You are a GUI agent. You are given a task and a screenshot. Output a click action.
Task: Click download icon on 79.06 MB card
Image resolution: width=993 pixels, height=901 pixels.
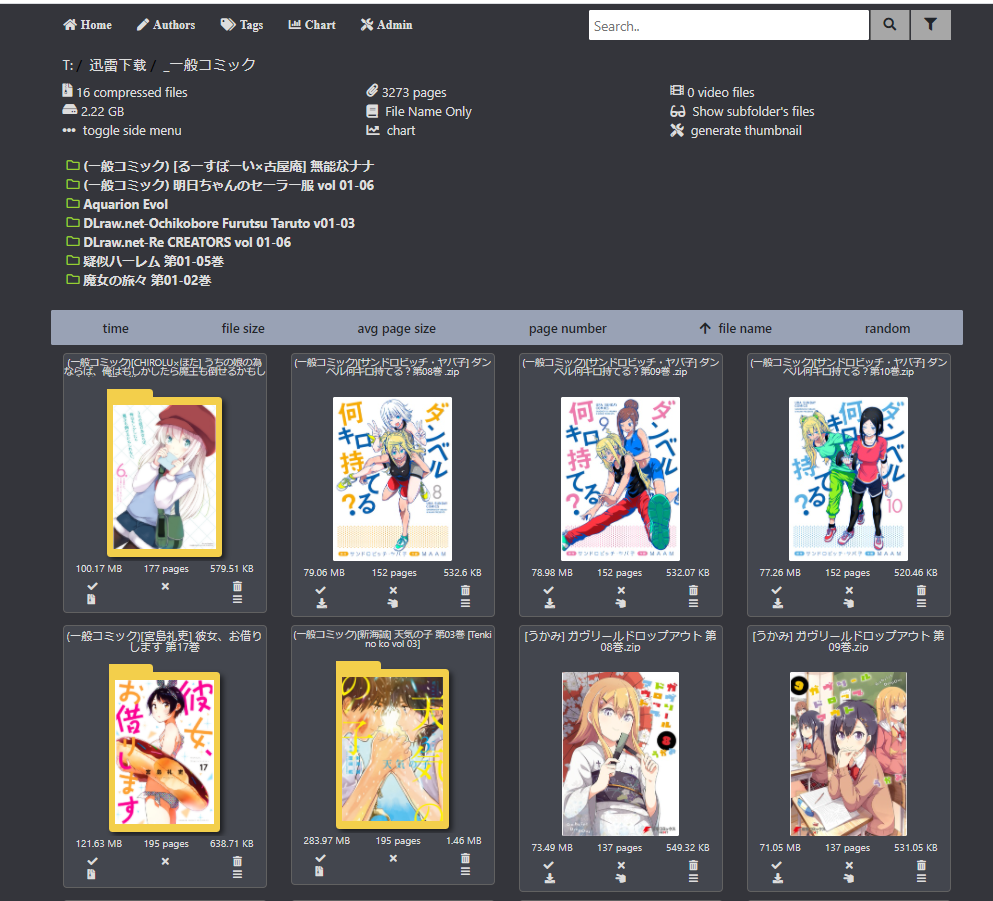tap(322, 603)
